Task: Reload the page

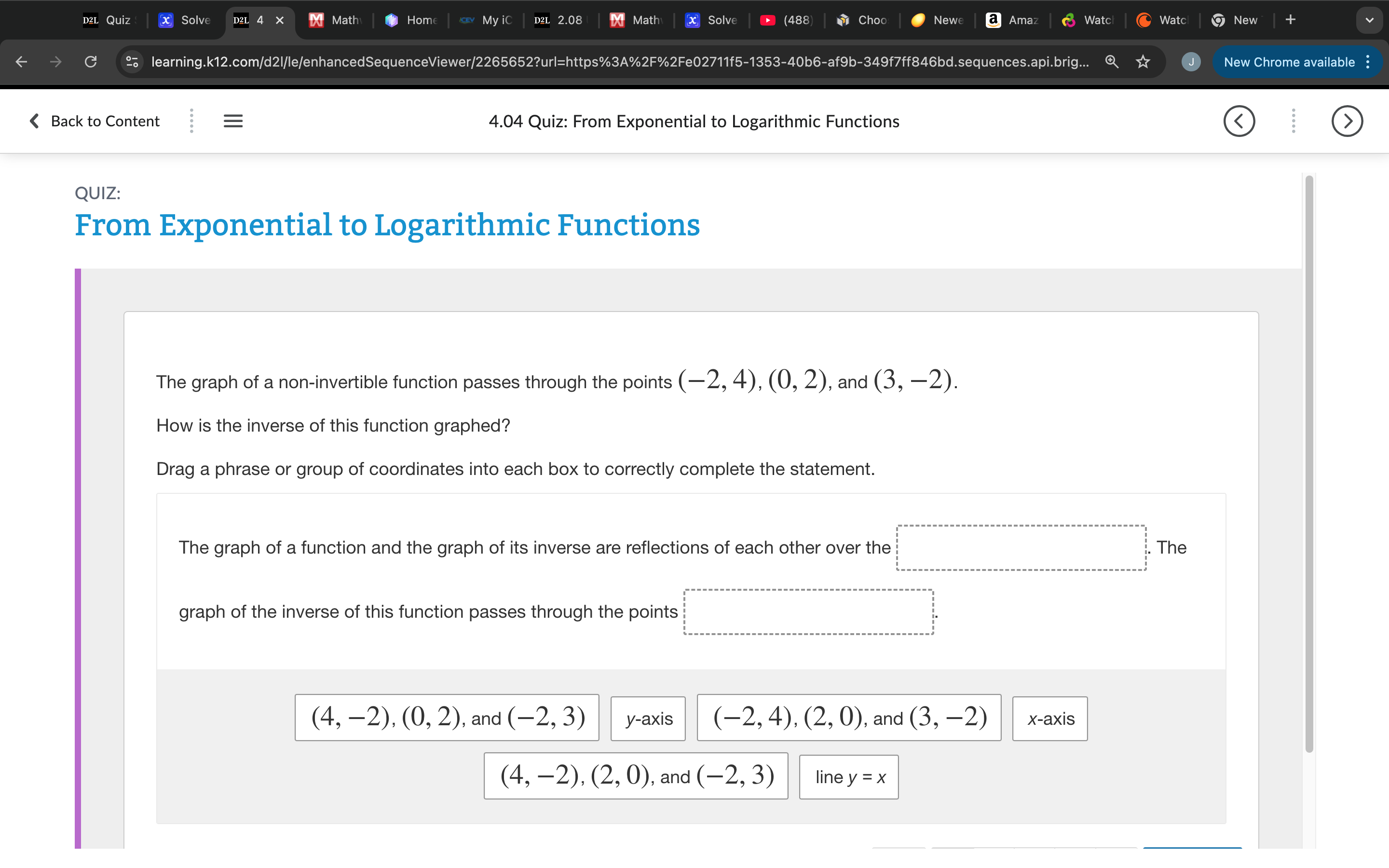Action: 91,61
